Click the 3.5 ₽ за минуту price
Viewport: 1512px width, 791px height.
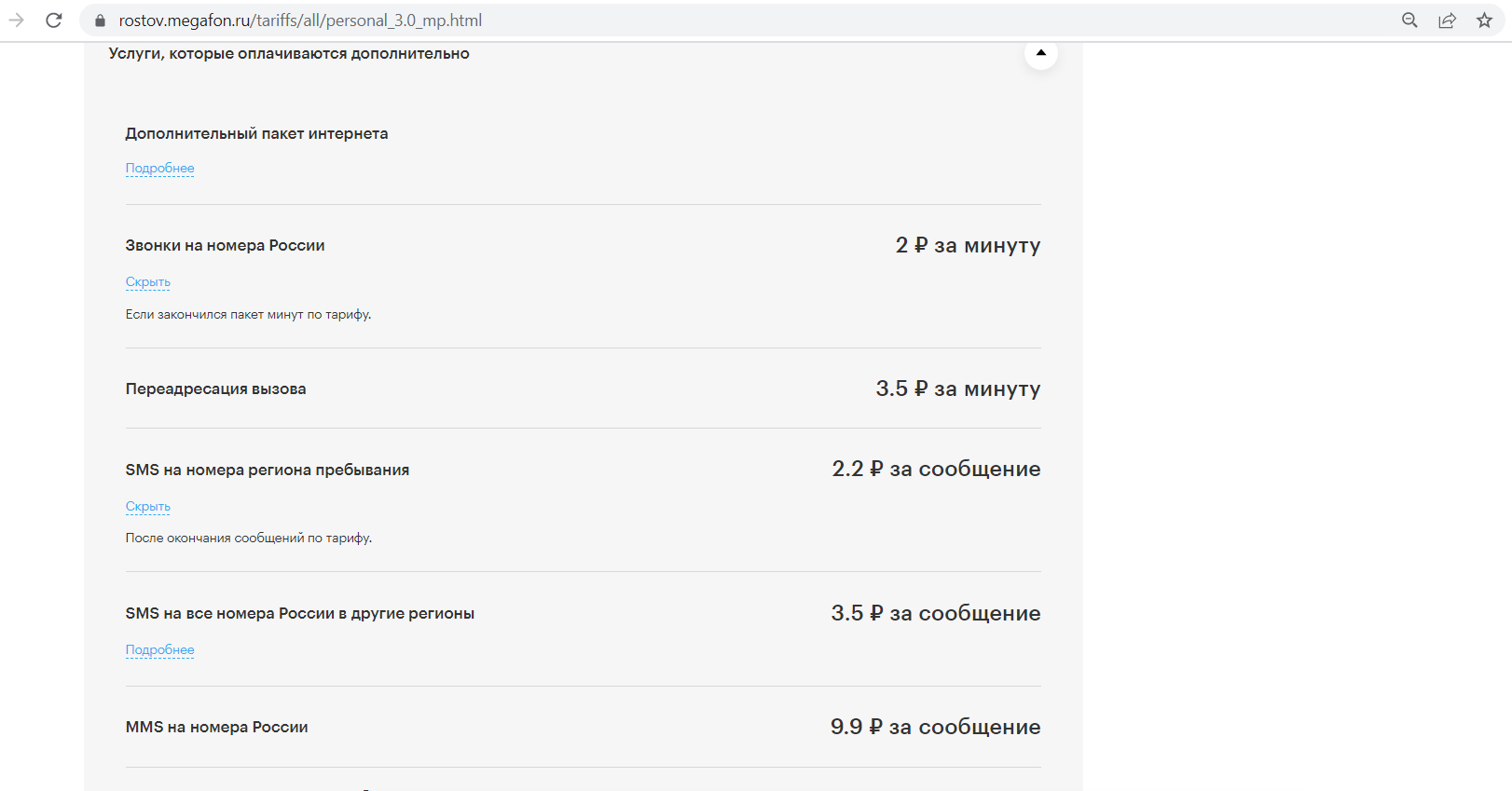(957, 389)
